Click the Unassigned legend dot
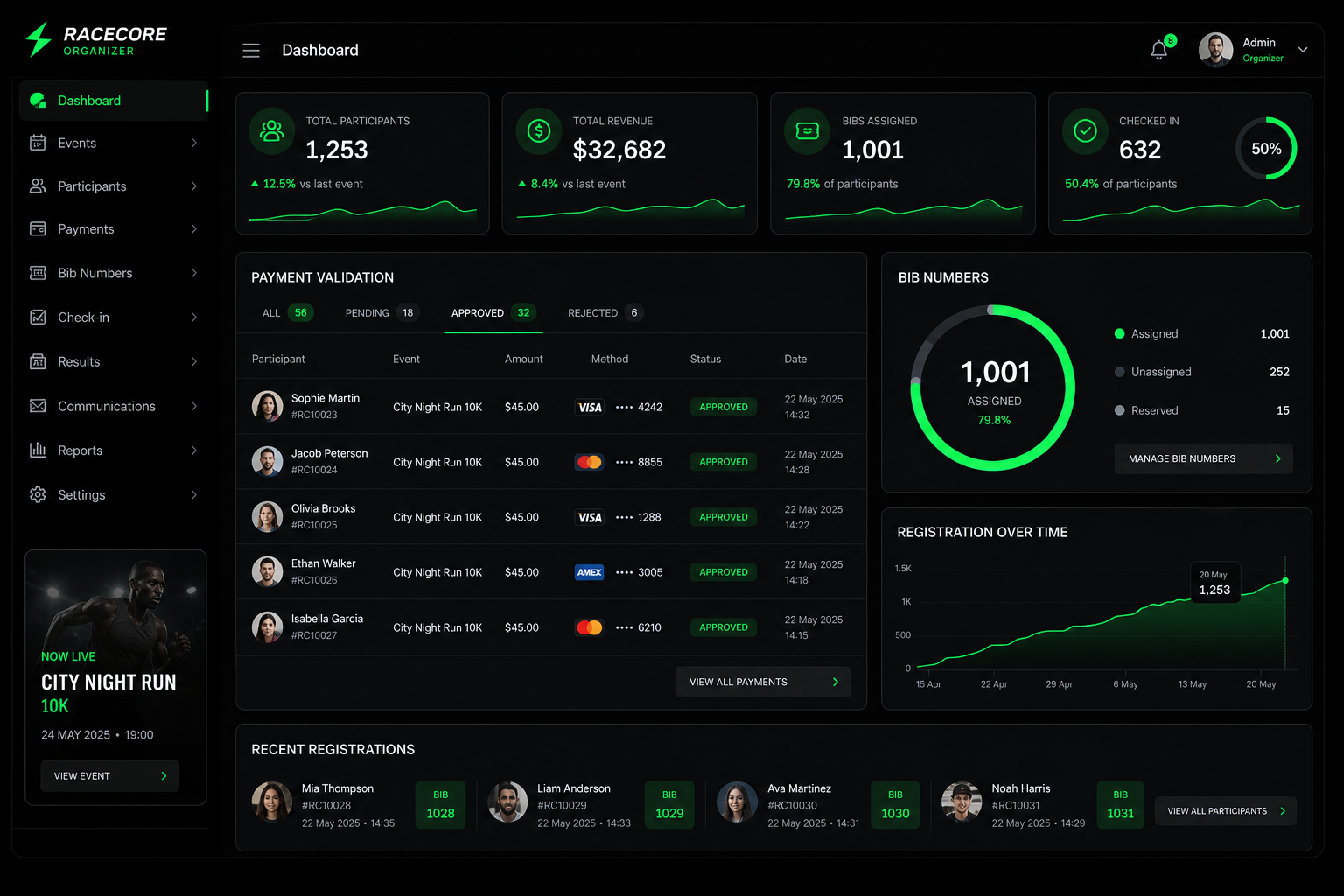This screenshot has width=1344, height=896. click(x=1119, y=372)
